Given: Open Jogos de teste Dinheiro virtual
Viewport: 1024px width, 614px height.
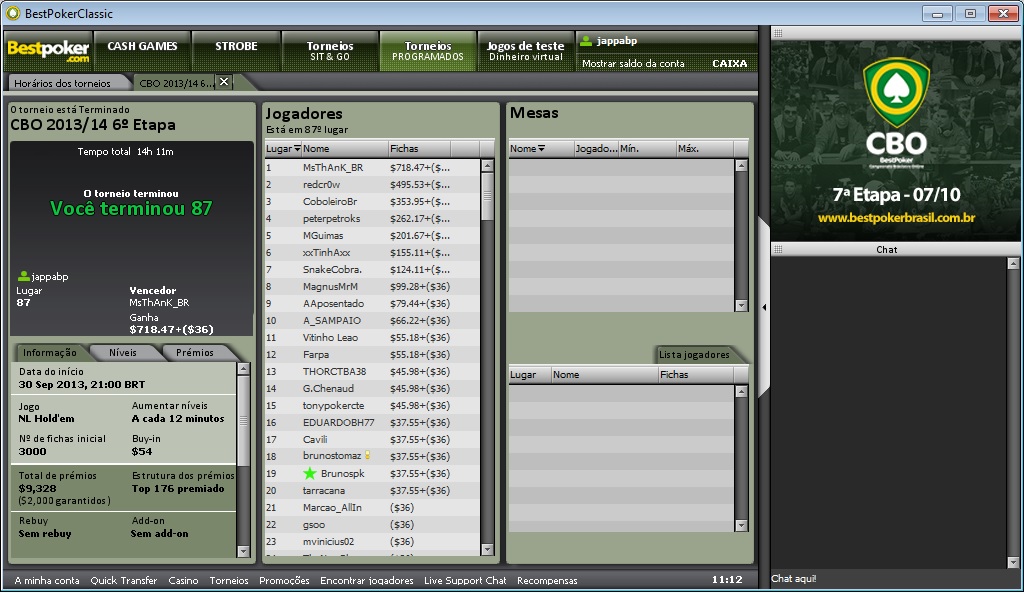Looking at the screenshot, I should point(526,50).
